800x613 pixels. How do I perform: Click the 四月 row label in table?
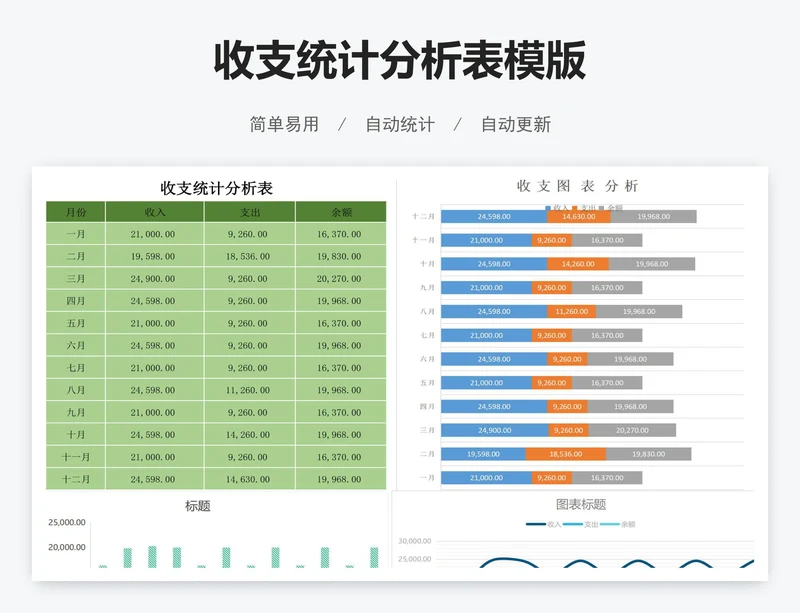pyautogui.click(x=76, y=301)
